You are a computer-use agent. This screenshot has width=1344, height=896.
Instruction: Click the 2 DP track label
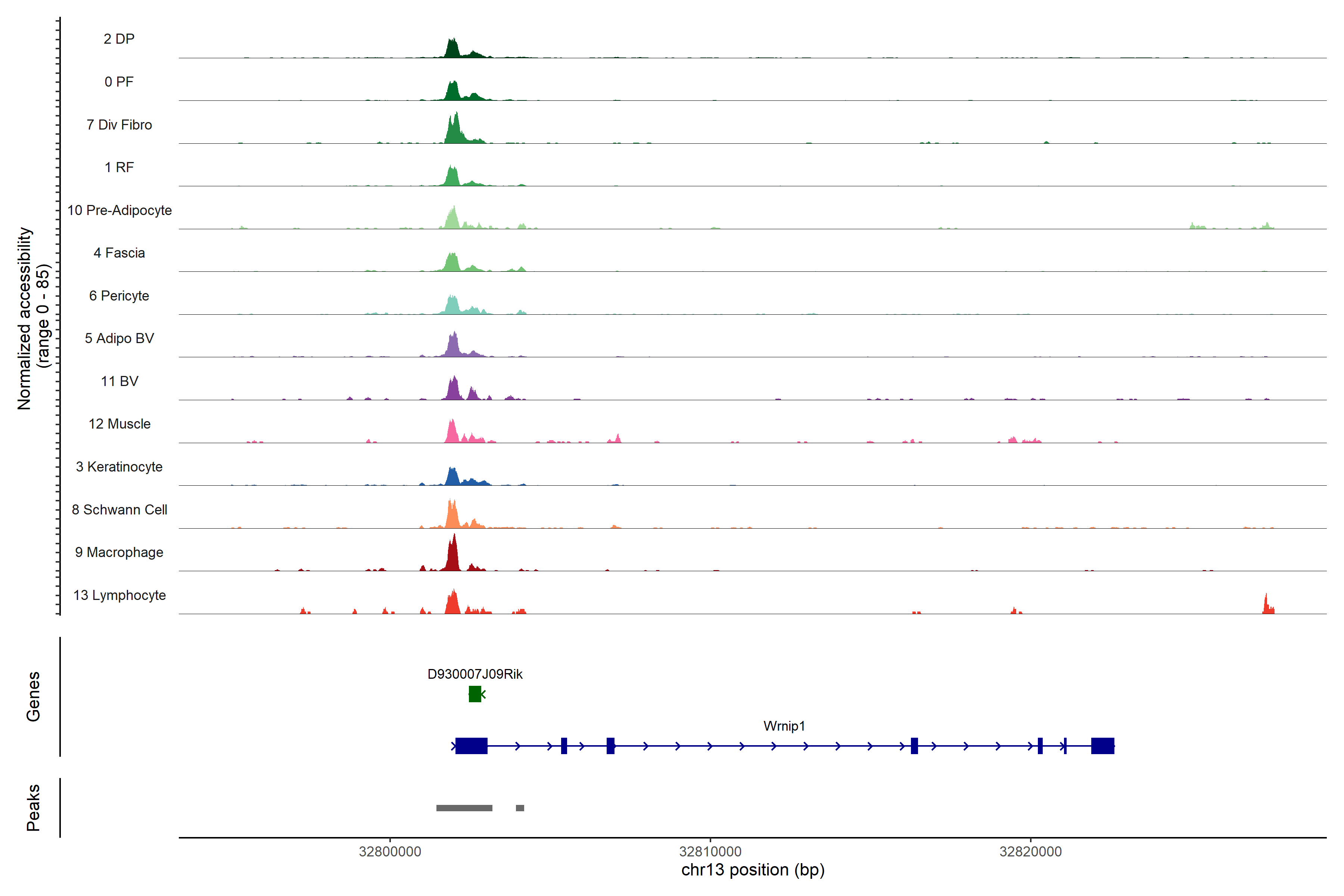(x=119, y=39)
